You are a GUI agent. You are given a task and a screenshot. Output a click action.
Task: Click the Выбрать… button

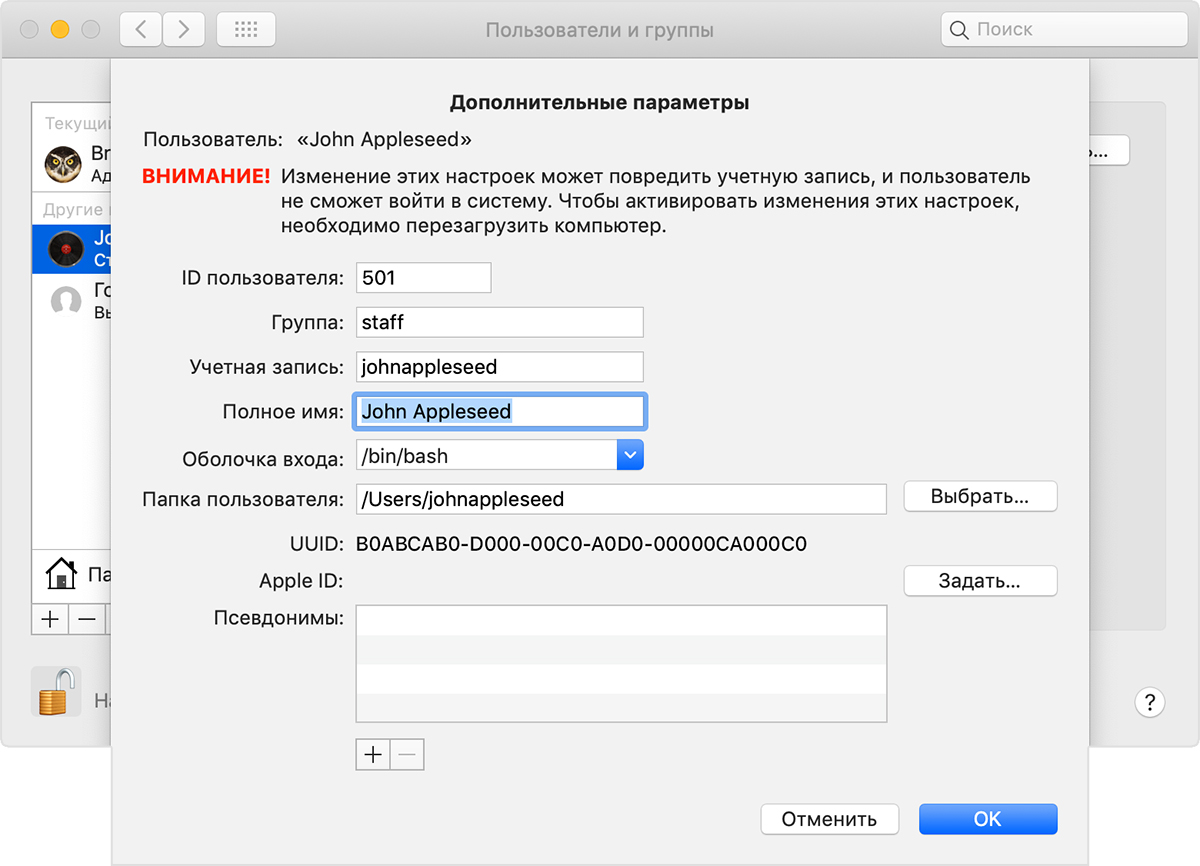point(980,497)
